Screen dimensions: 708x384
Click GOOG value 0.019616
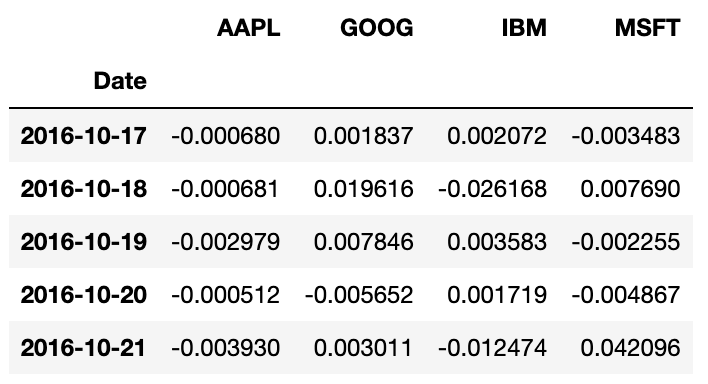363,189
